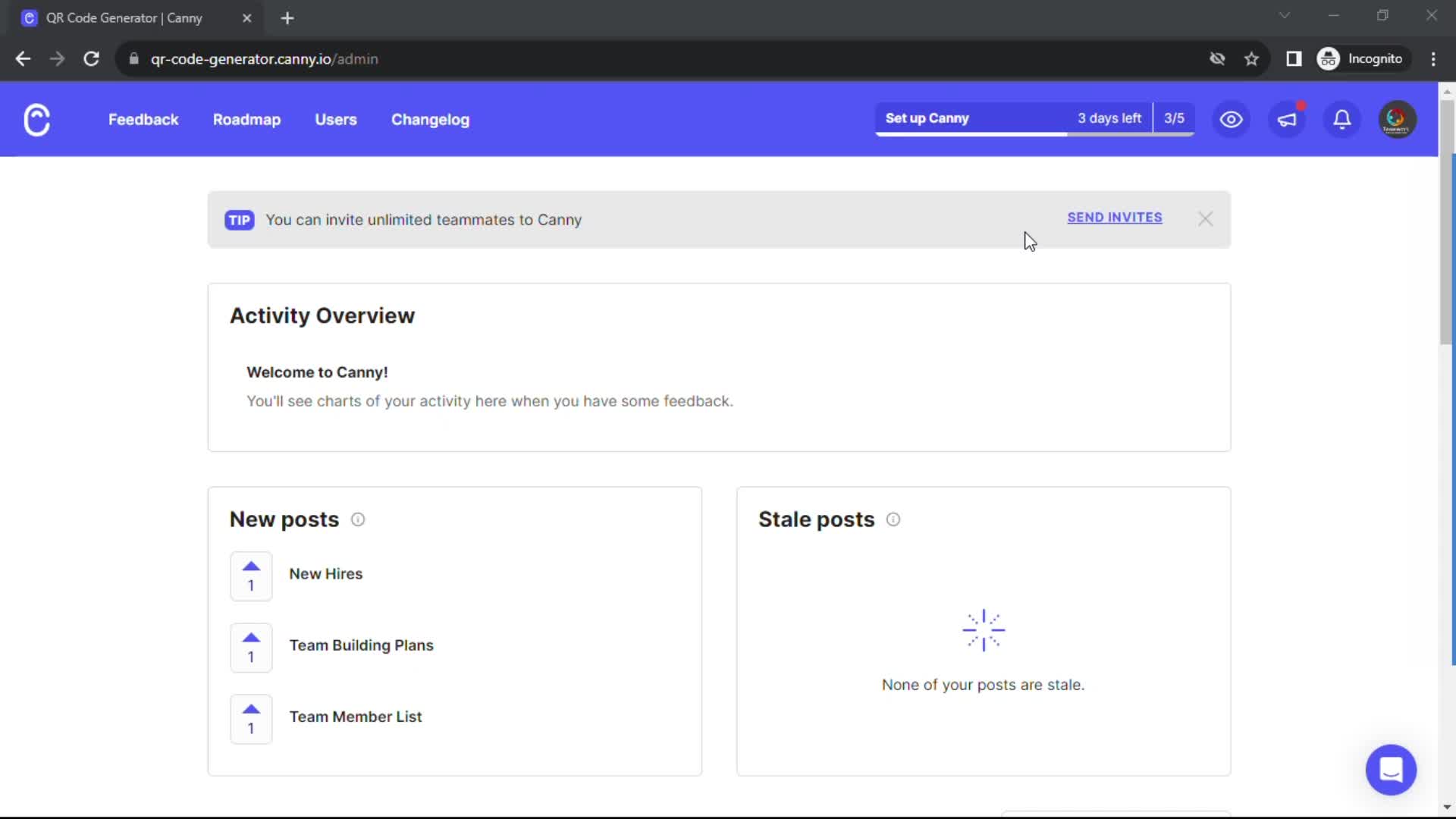Open notifications with the bell icon
This screenshot has height=819, width=1456.
1341,119
